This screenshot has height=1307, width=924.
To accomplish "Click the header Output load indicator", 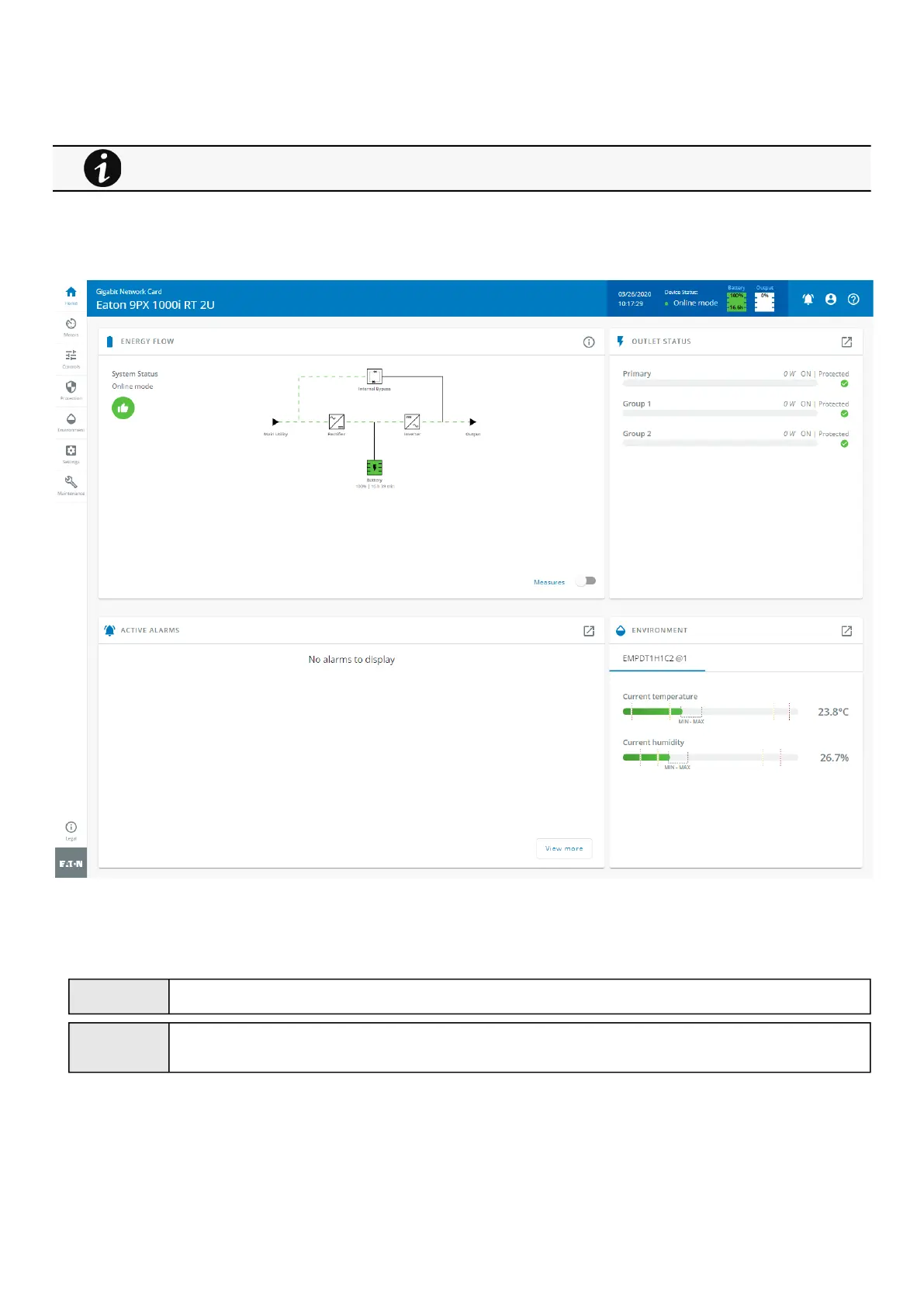I will tap(765, 302).
